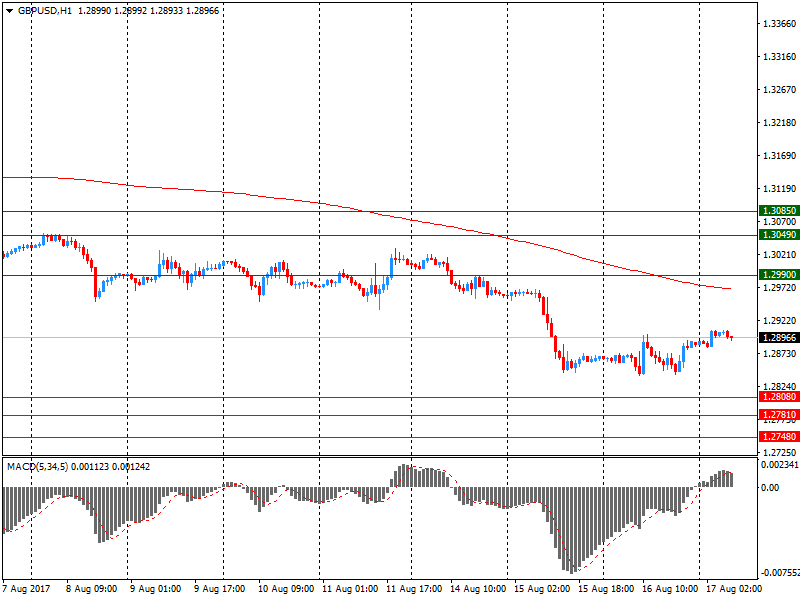Click the 1.32670 price scale value
The height and width of the screenshot is (600, 800).
coord(779,90)
